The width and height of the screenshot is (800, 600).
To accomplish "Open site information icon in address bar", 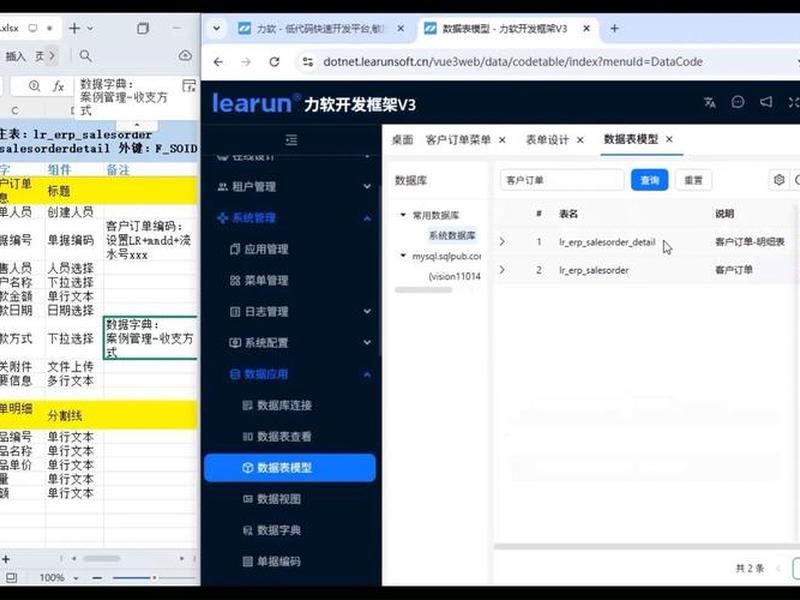I will (x=308, y=62).
